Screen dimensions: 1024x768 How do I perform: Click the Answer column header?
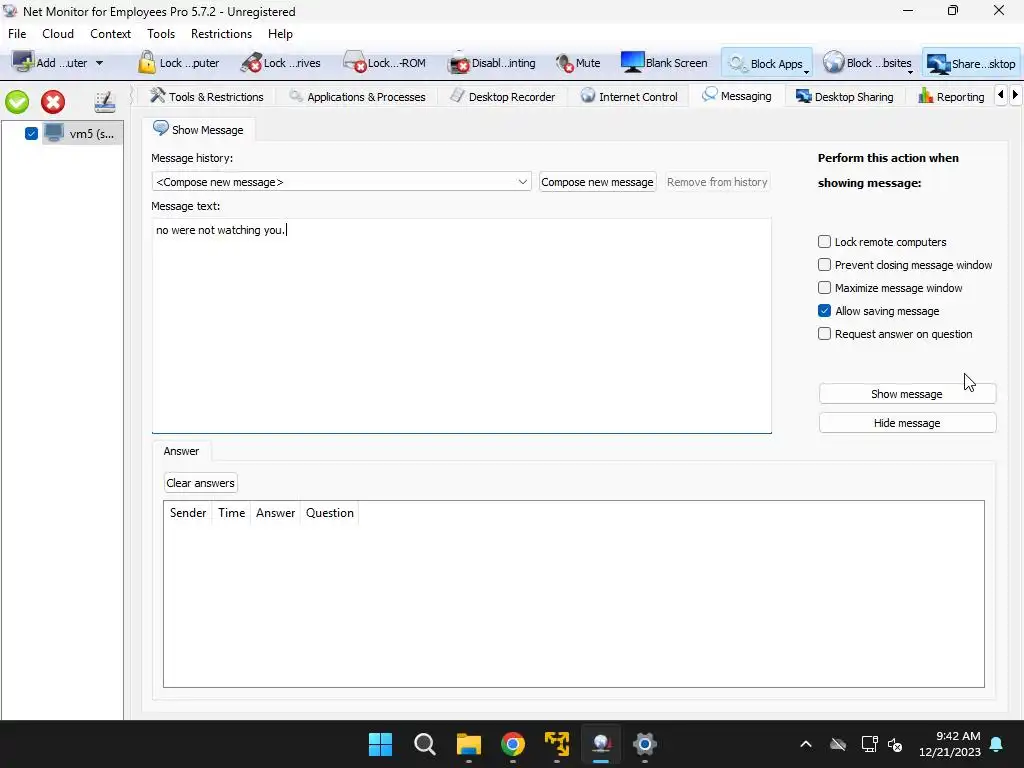[x=275, y=513]
